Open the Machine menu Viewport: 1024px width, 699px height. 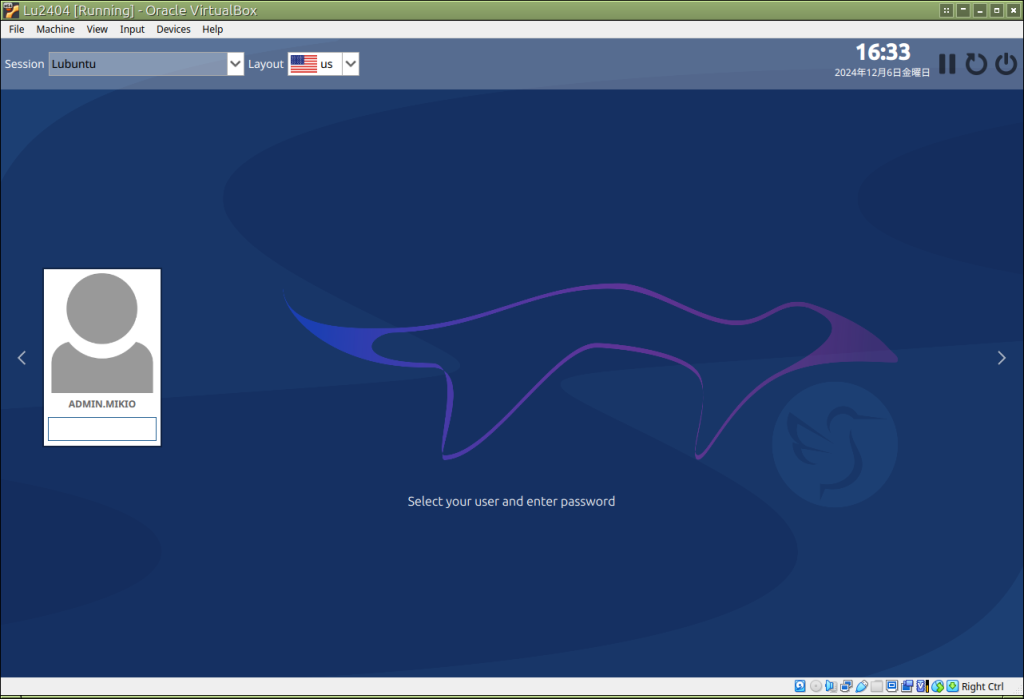pyautogui.click(x=55, y=29)
